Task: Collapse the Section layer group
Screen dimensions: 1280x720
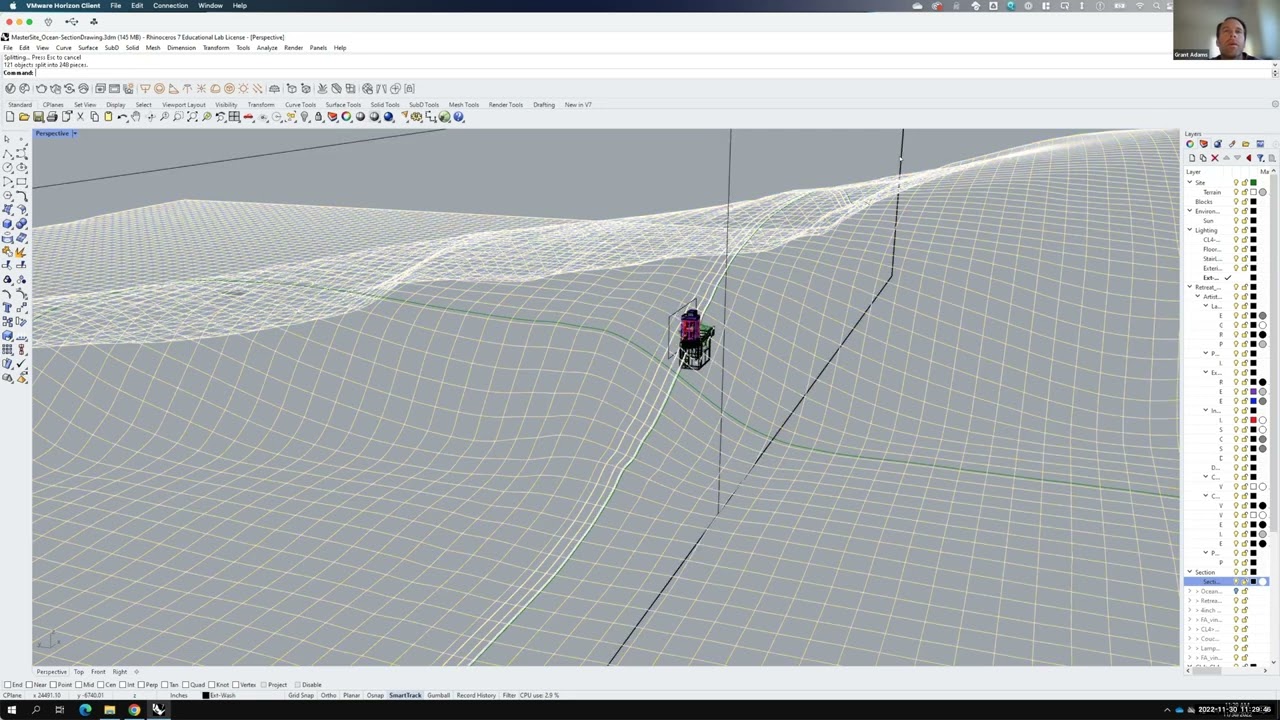Action: click(1190, 572)
